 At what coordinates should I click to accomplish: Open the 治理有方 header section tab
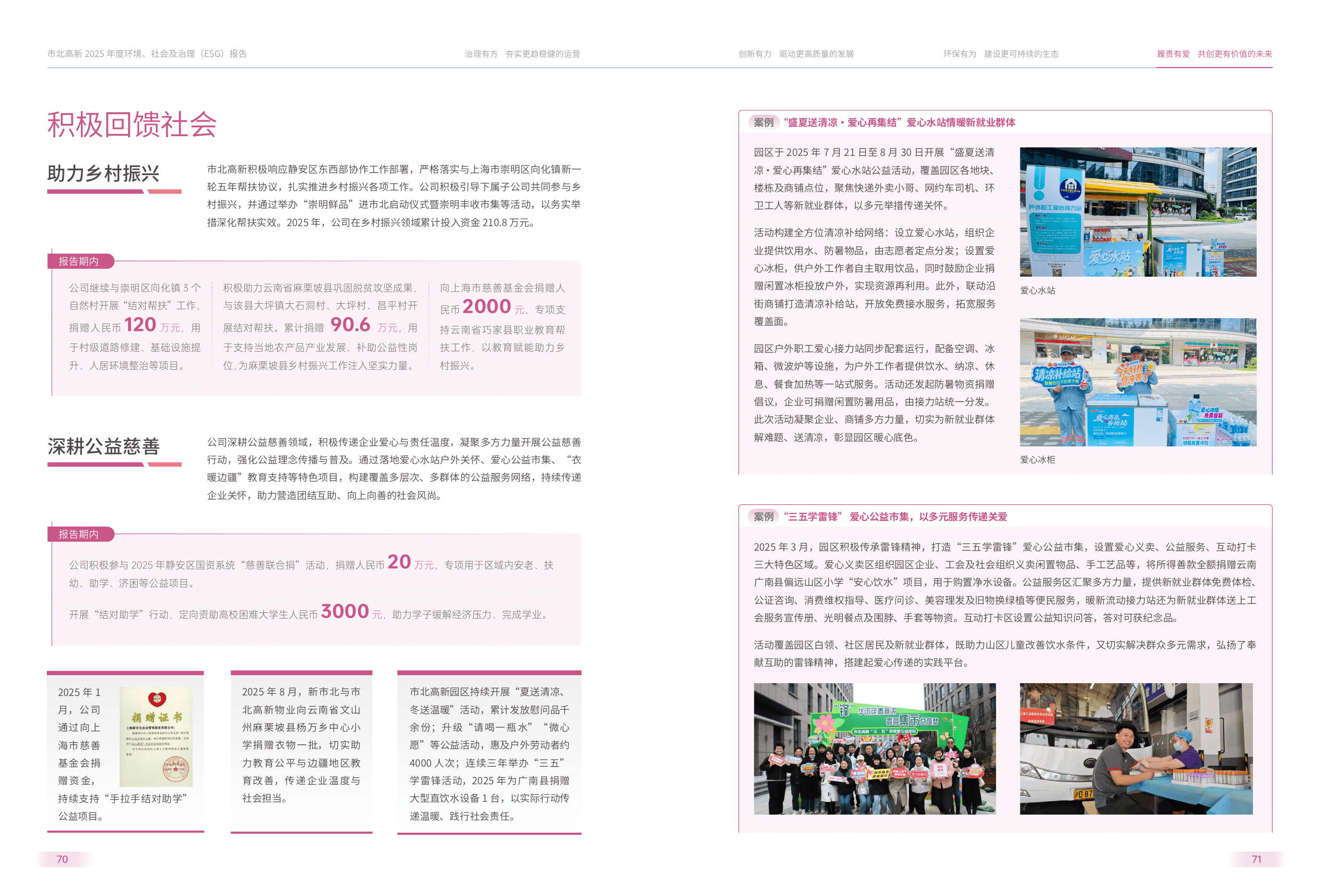(522, 54)
